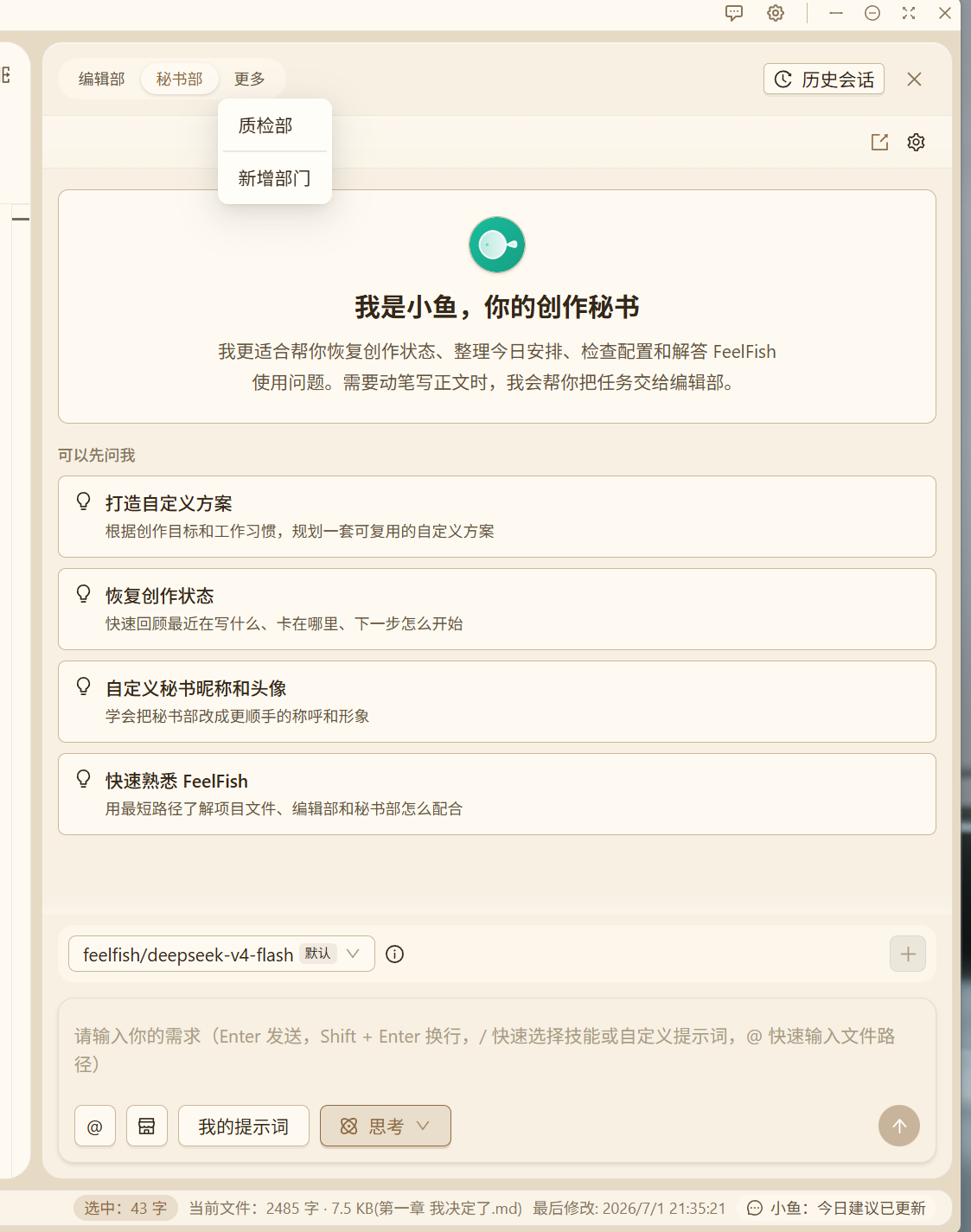The width and height of the screenshot is (971, 1232).
Task: Open app settings gear in title bar
Action: tap(776, 13)
